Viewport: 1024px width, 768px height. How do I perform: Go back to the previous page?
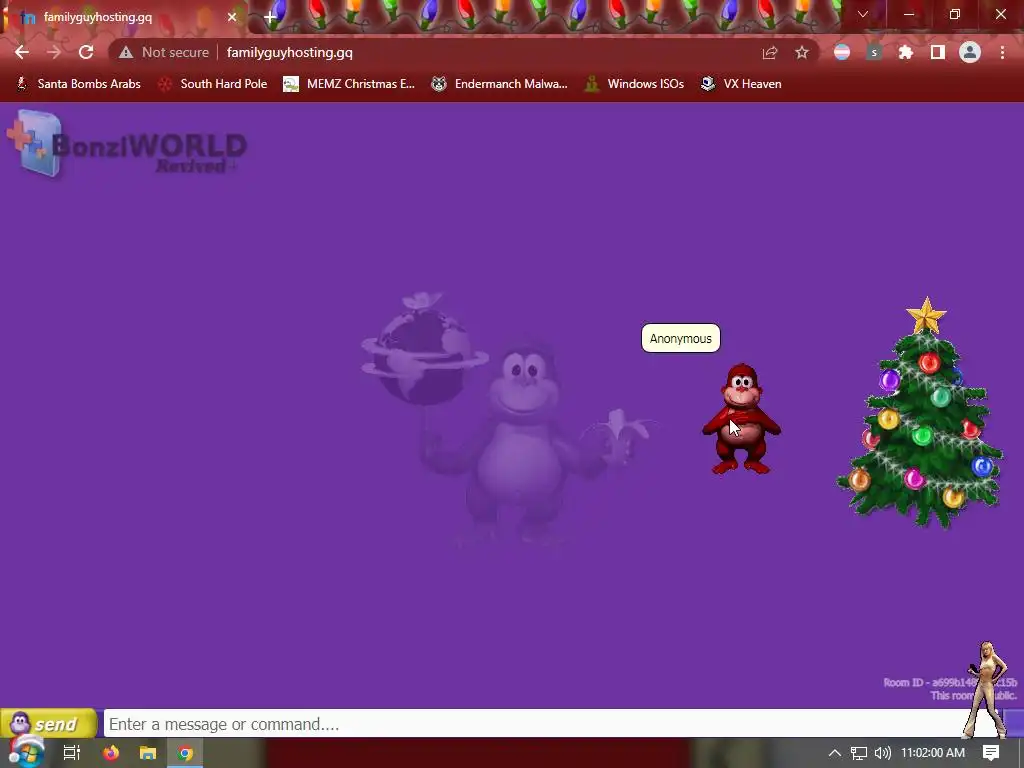pyautogui.click(x=22, y=52)
